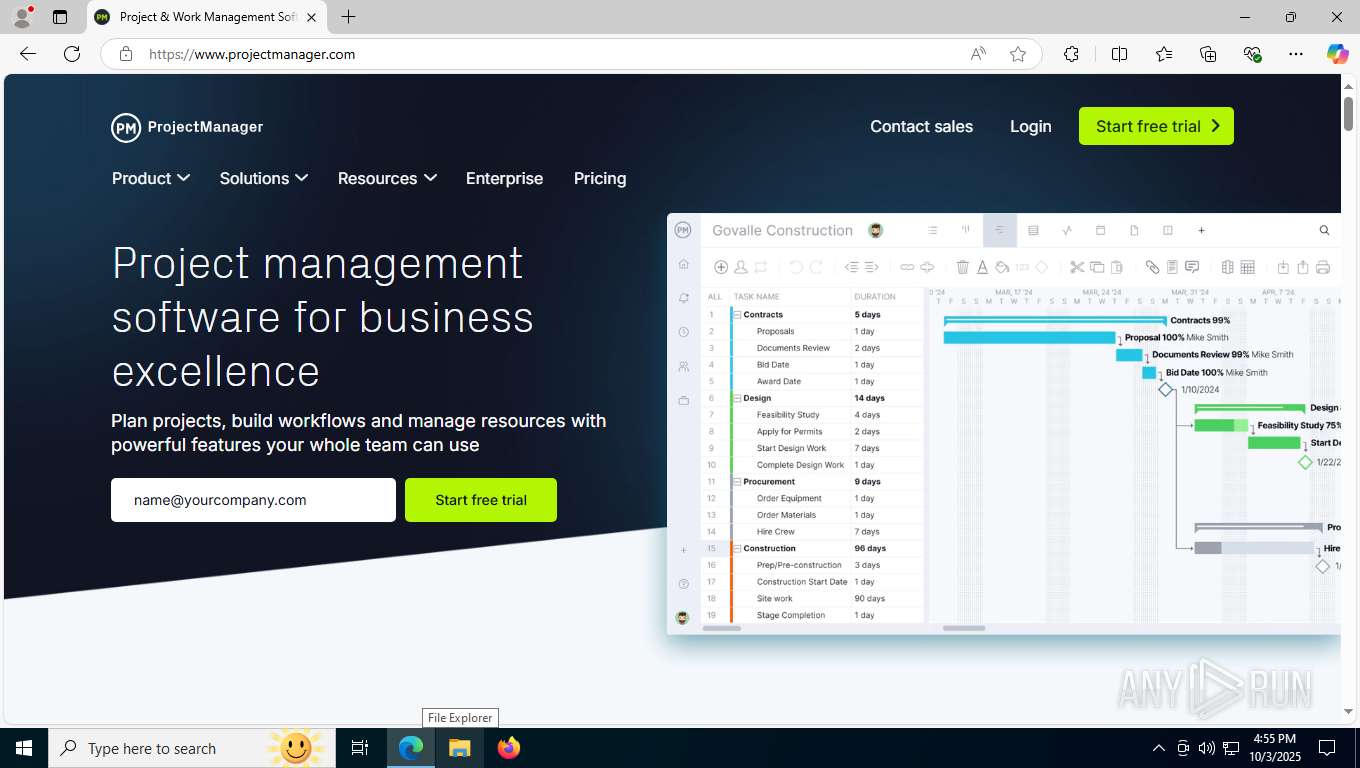Screen dimensions: 1360x768
Task: Add this page to favorites
Action: (1018, 54)
